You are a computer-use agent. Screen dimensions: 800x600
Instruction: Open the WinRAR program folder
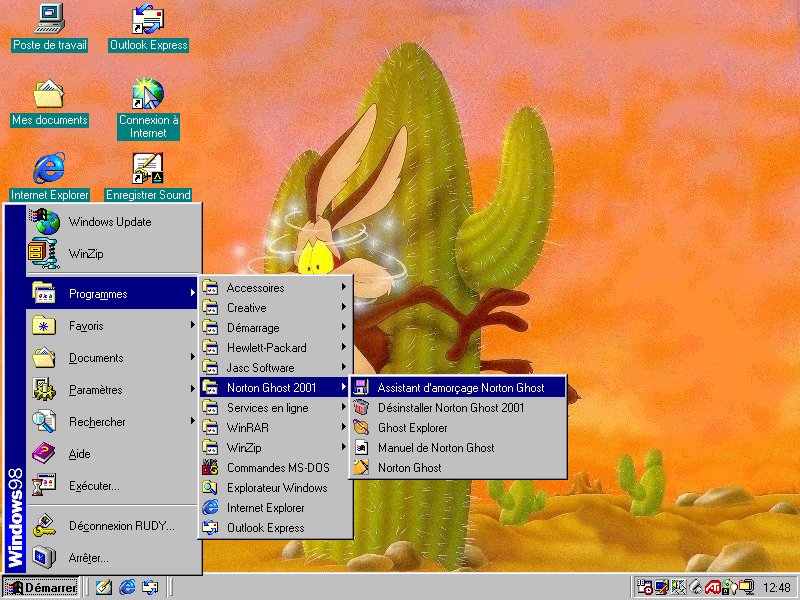(276, 428)
